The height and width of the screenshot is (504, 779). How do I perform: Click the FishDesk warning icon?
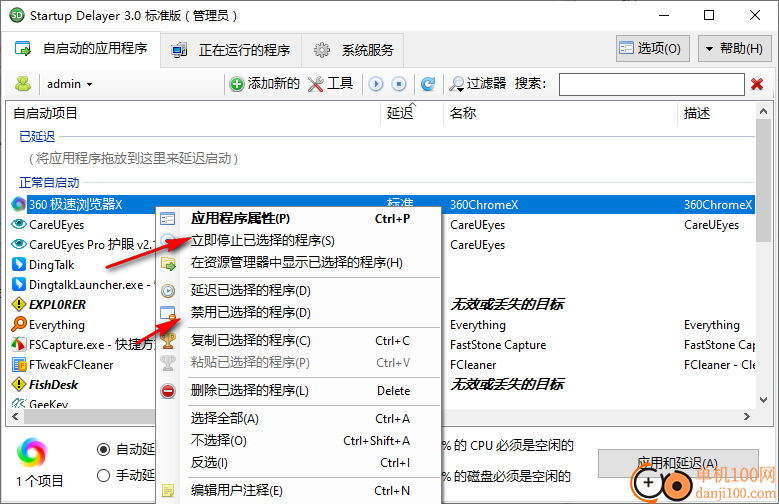click(19, 384)
